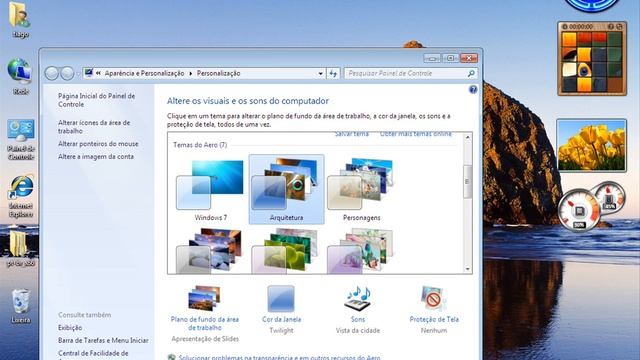Click the CPU meter gadget on desktop
The height and width of the screenshot is (360, 640).
[579, 211]
